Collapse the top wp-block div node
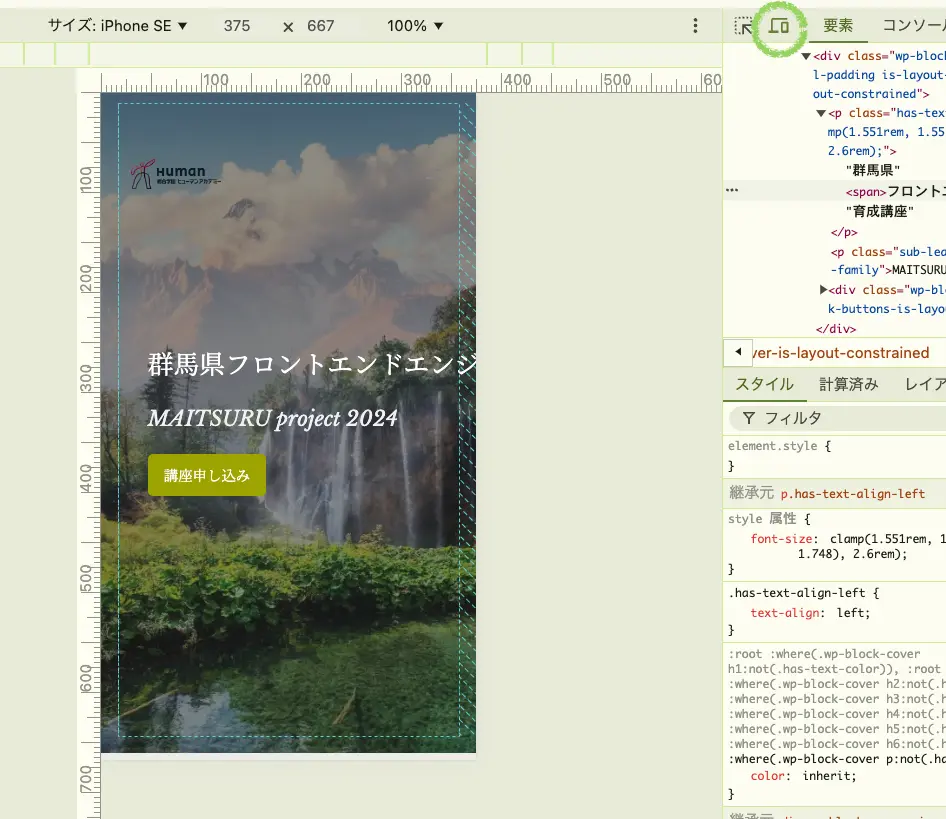The height and width of the screenshot is (819, 946). 806,56
